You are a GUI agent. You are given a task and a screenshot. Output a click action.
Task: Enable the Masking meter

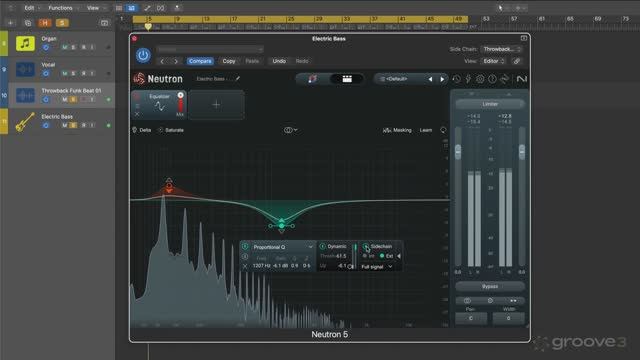397,130
